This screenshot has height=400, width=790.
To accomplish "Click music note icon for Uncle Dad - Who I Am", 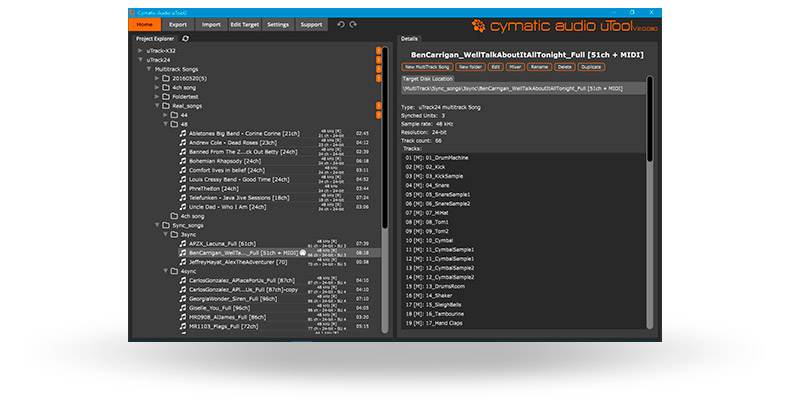I will coord(183,207).
